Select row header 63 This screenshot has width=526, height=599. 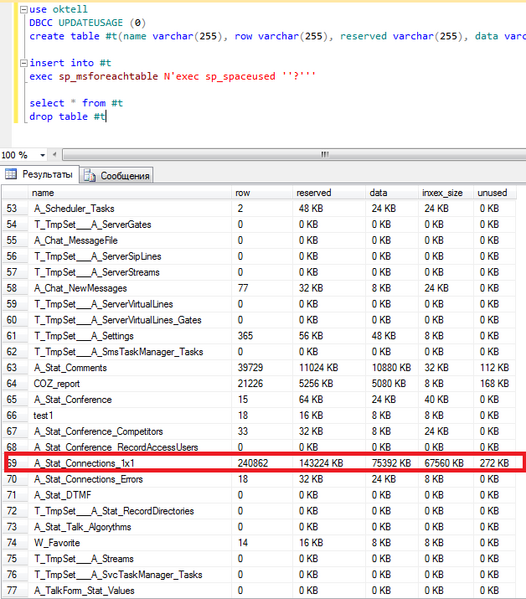click(x=15, y=368)
